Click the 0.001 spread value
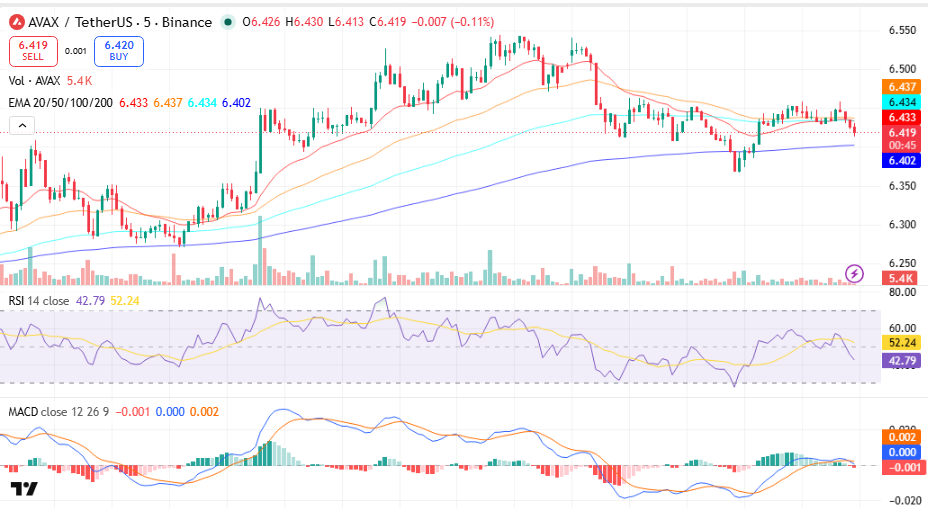This screenshot has width=928, height=512. 76,51
